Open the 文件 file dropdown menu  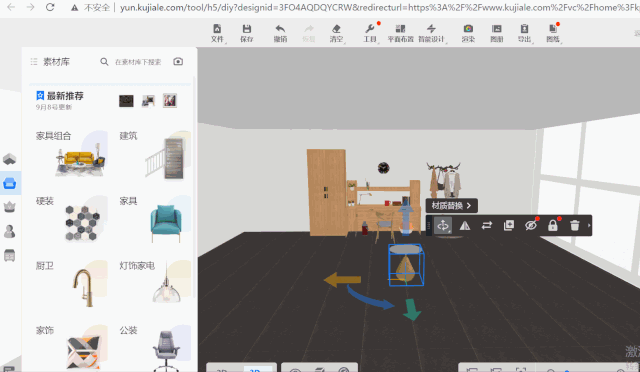pos(217,33)
